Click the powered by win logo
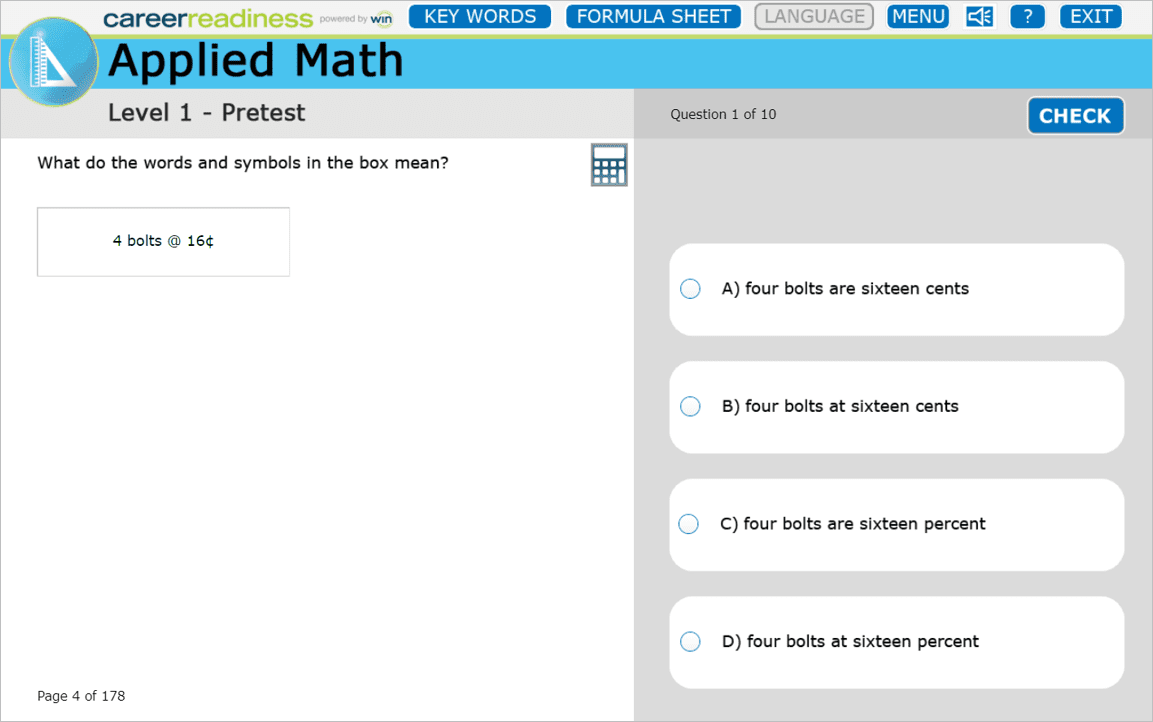This screenshot has height=722, width=1153. click(x=356, y=18)
